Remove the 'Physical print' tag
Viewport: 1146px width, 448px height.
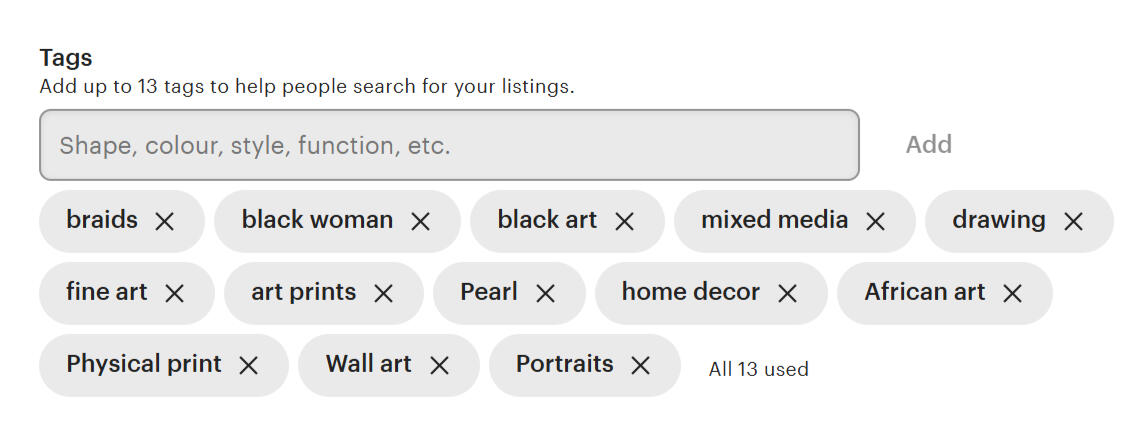click(249, 366)
